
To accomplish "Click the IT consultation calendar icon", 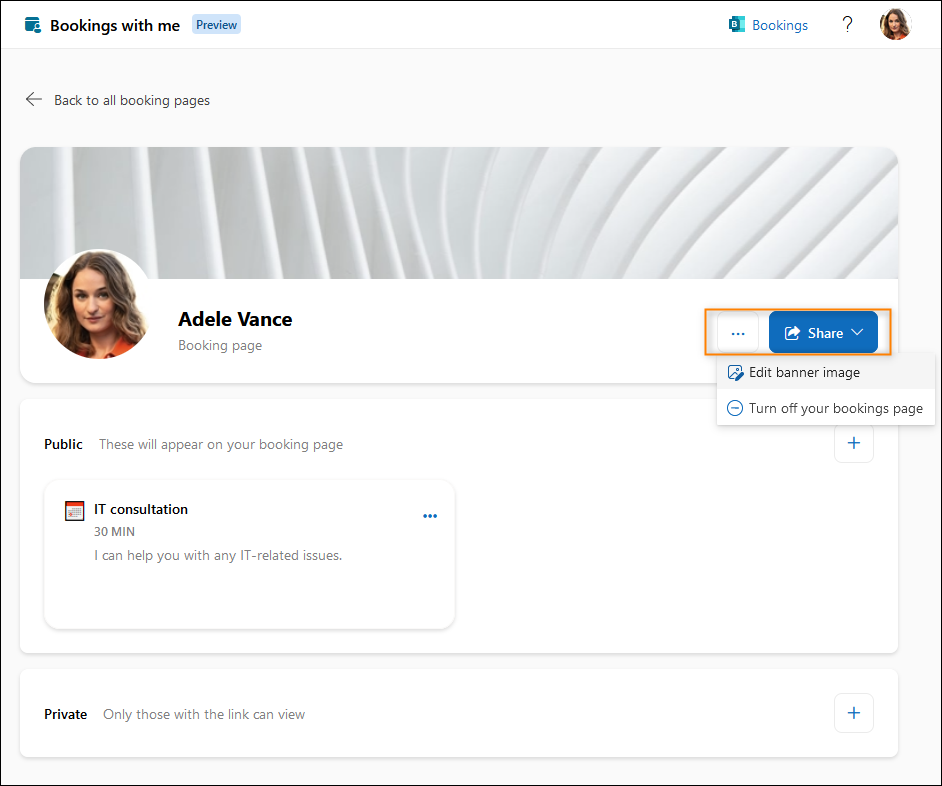I will 74,511.
